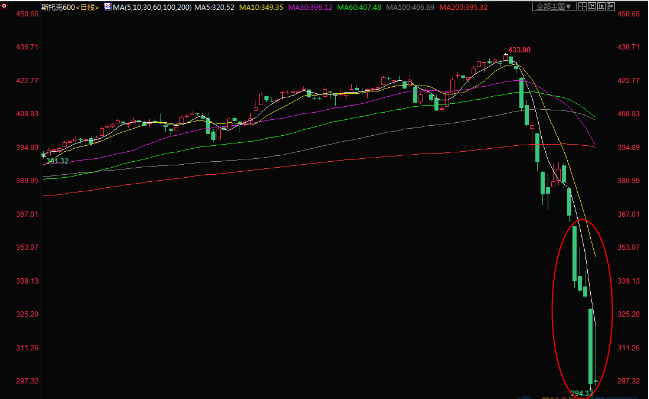Click the third chart layout icon

pyautogui.click(x=601, y=7)
